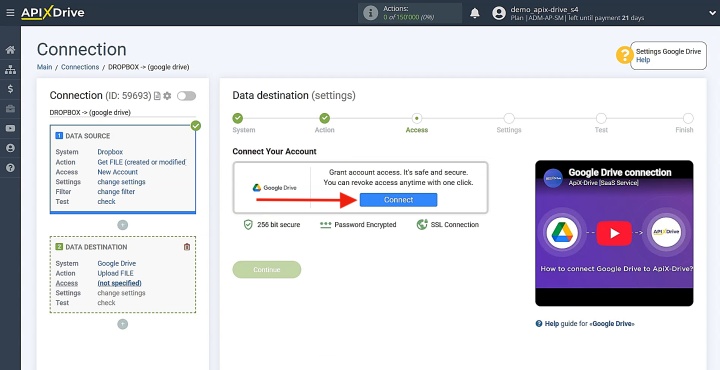Click the Continue button
720x370 pixels.
(x=267, y=269)
